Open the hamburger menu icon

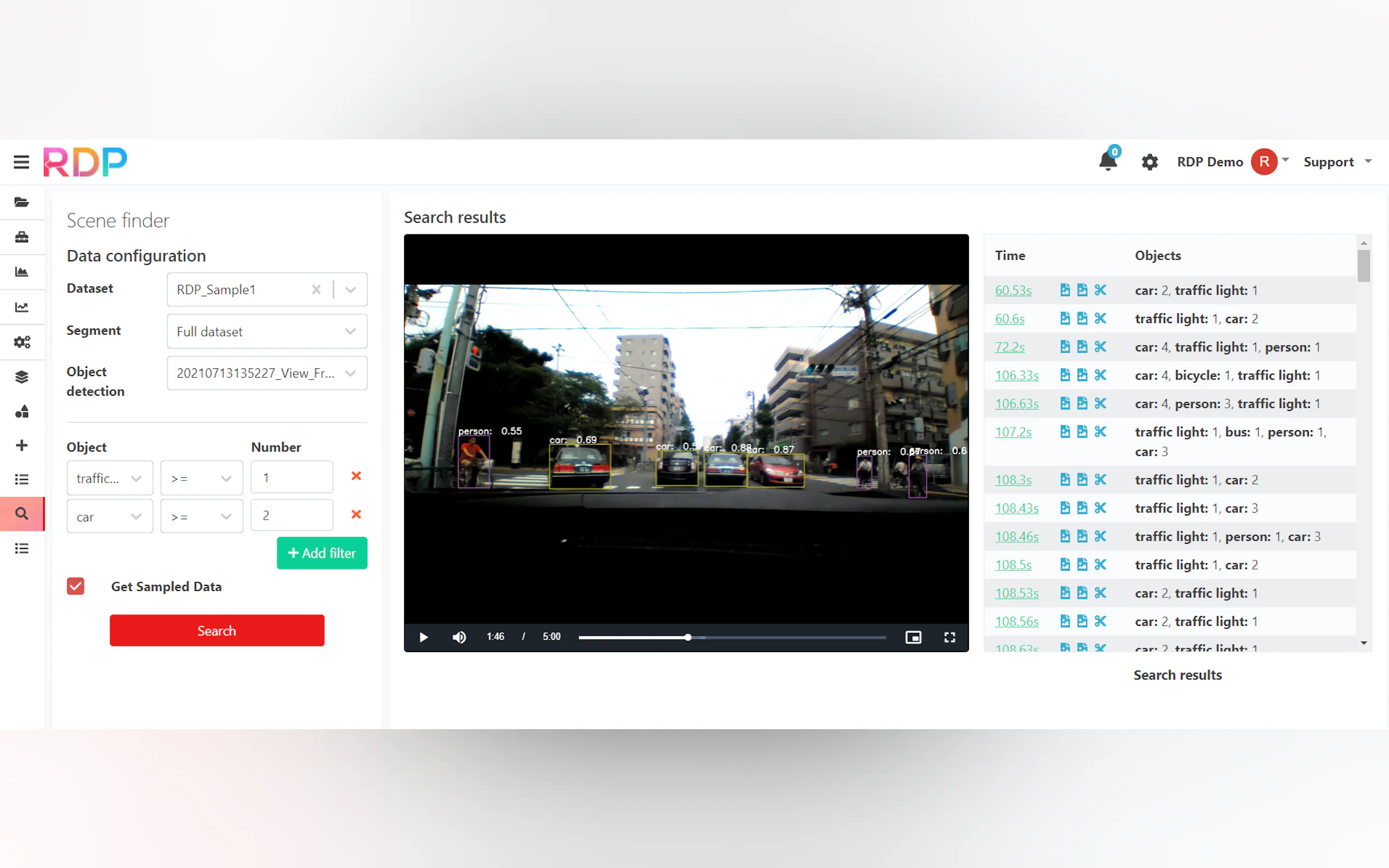point(21,162)
